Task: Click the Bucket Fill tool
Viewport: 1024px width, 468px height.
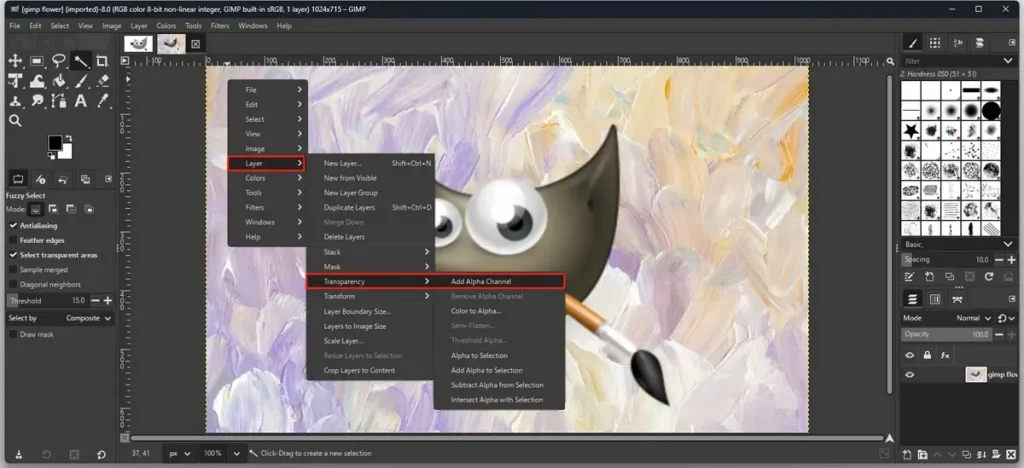Action: point(59,81)
